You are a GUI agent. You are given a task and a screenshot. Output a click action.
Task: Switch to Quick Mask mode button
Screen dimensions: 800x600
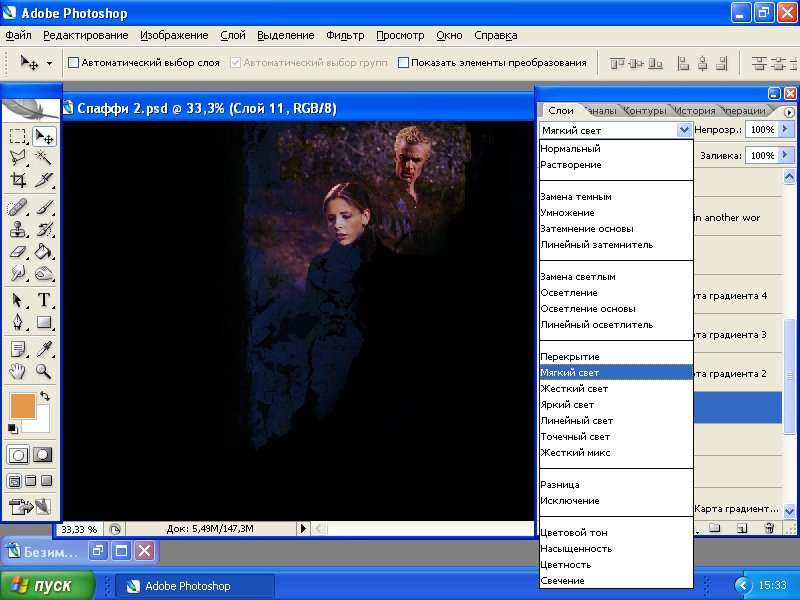pos(43,455)
